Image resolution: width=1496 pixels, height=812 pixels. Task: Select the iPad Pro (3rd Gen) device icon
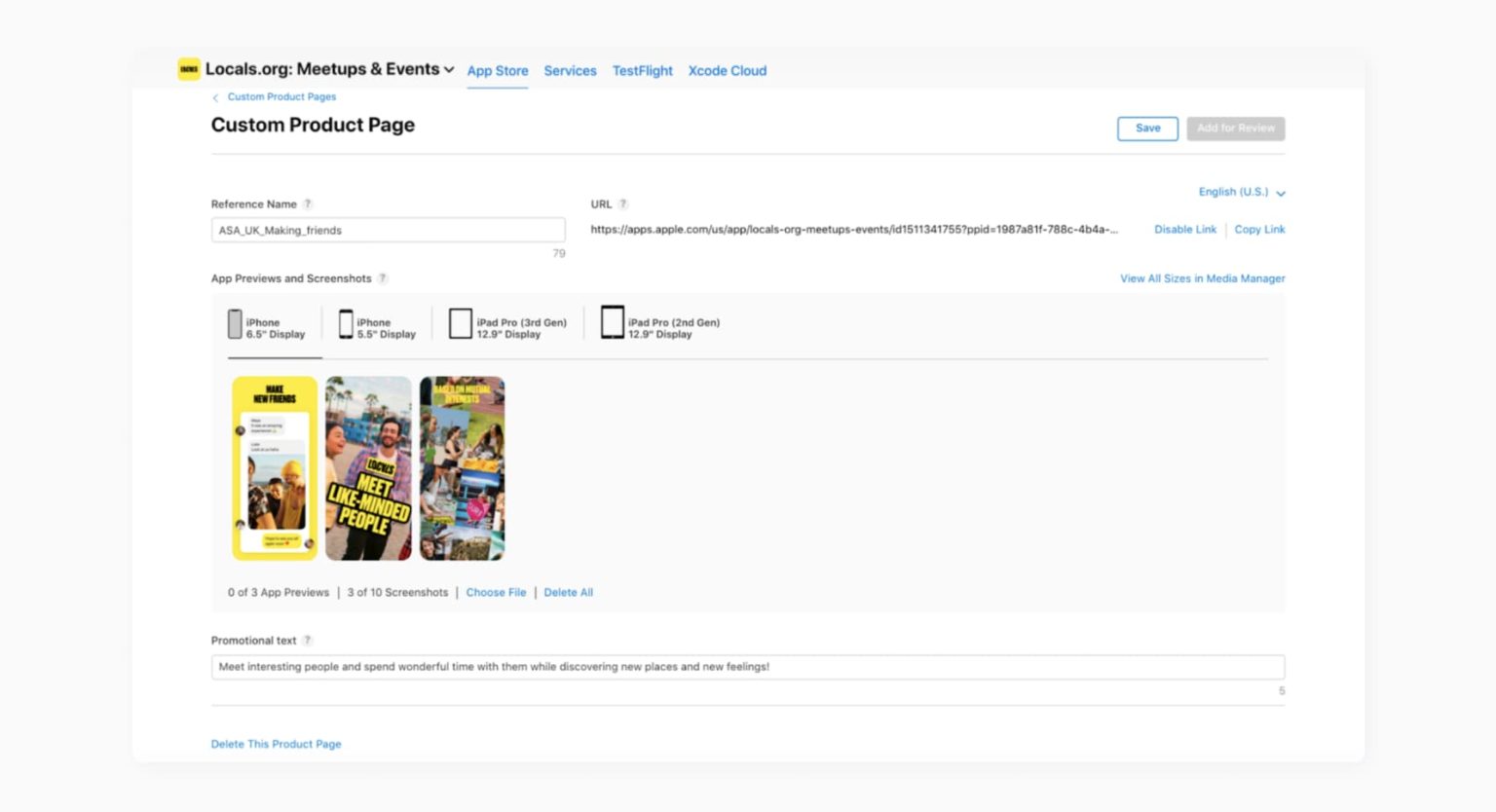(x=459, y=321)
